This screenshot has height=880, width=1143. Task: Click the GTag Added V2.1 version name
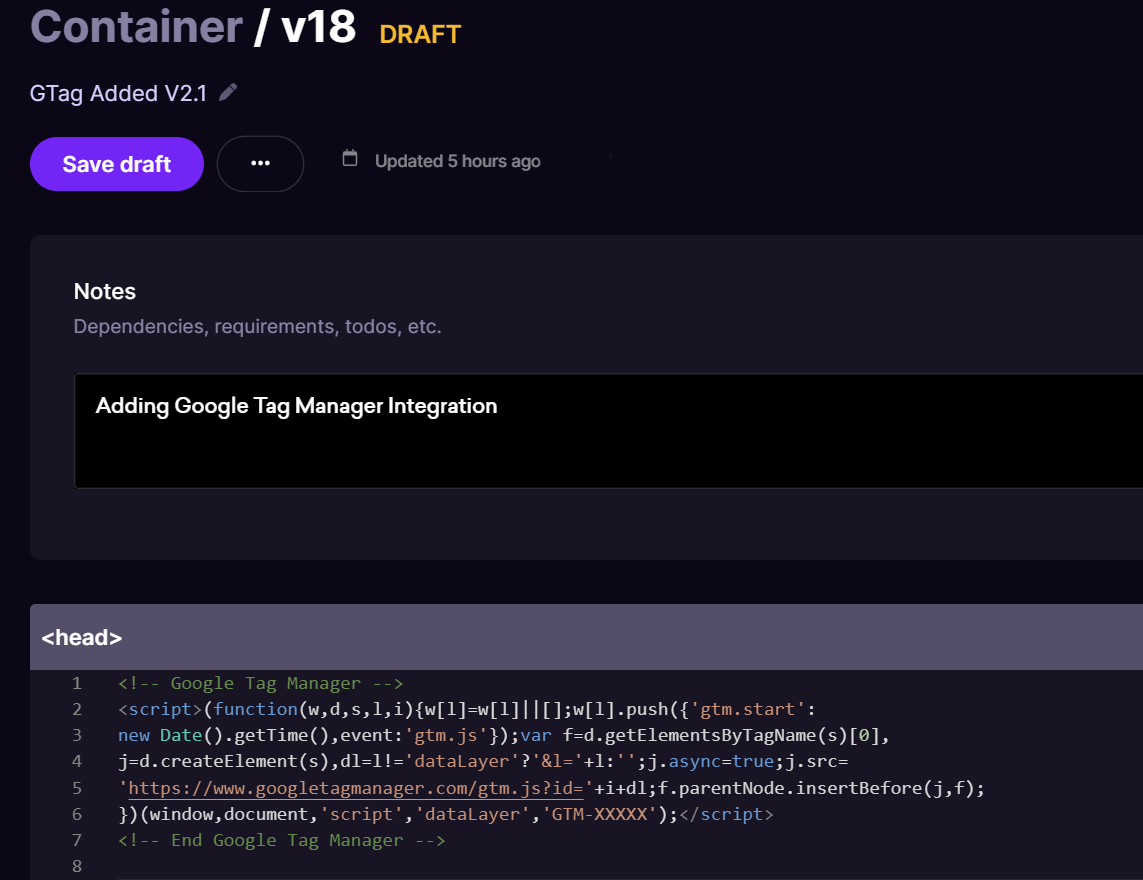tap(118, 93)
